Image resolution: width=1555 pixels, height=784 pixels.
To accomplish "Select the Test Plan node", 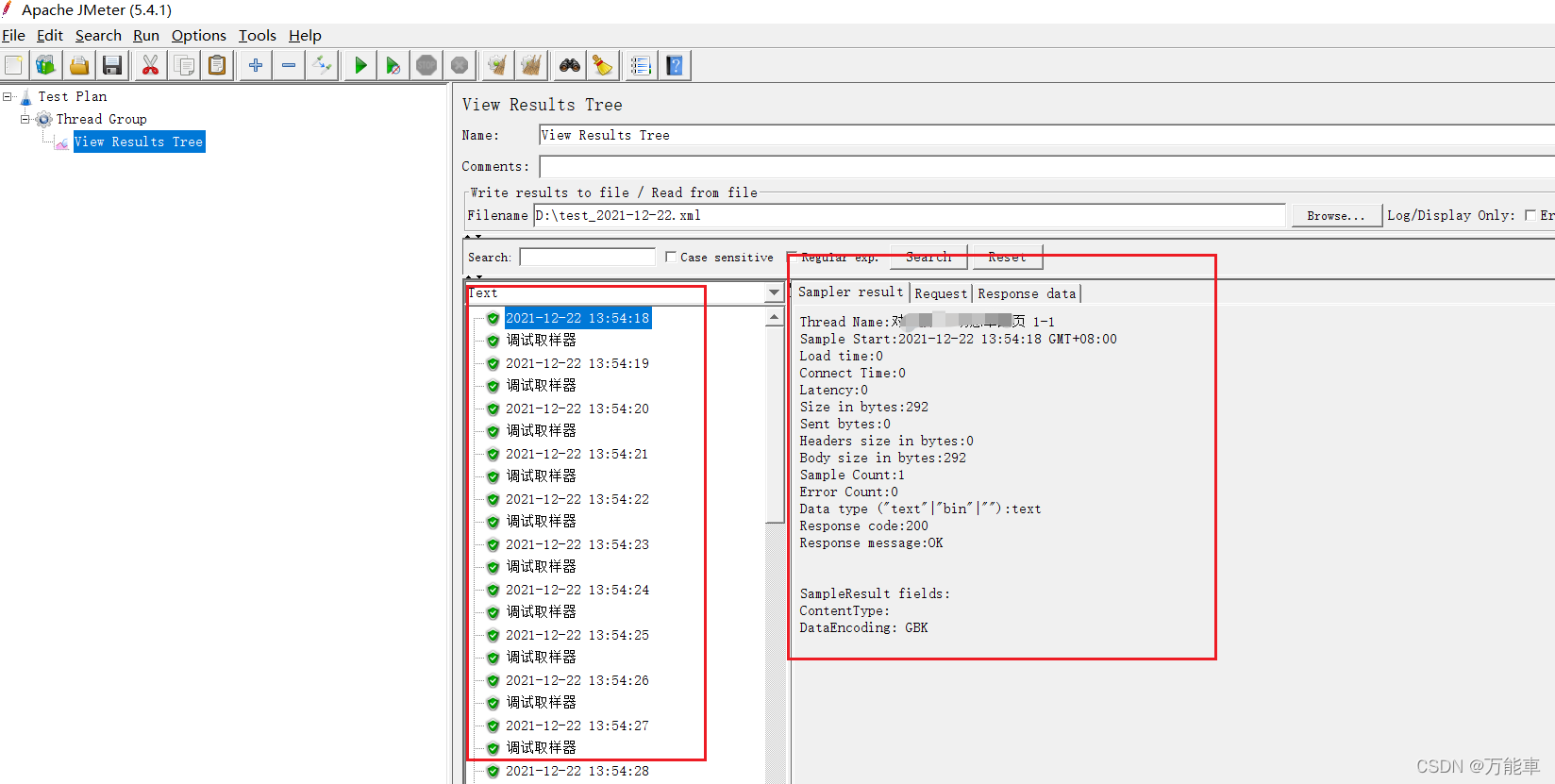I will tap(73, 96).
